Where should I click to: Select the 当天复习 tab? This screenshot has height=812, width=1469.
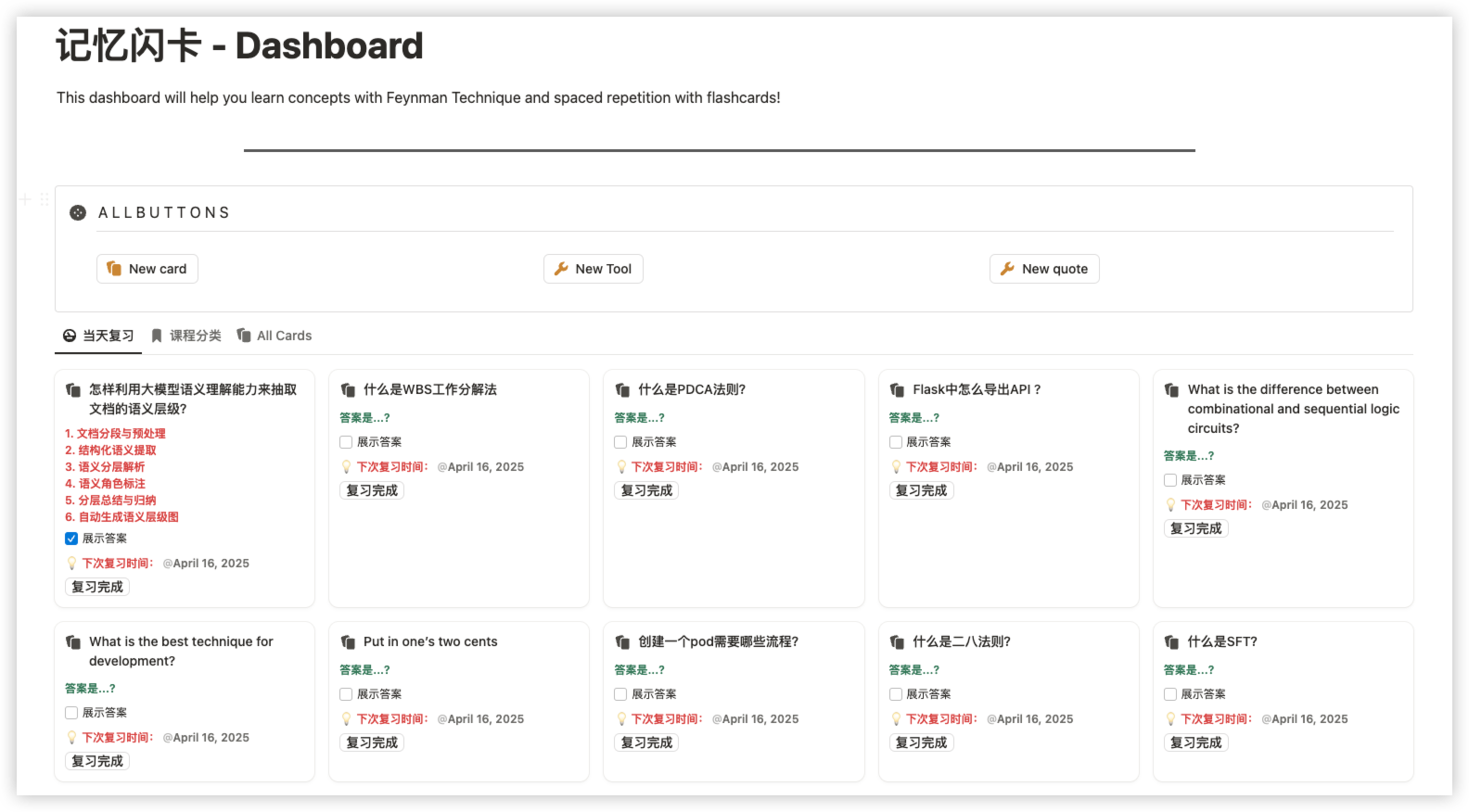click(98, 336)
